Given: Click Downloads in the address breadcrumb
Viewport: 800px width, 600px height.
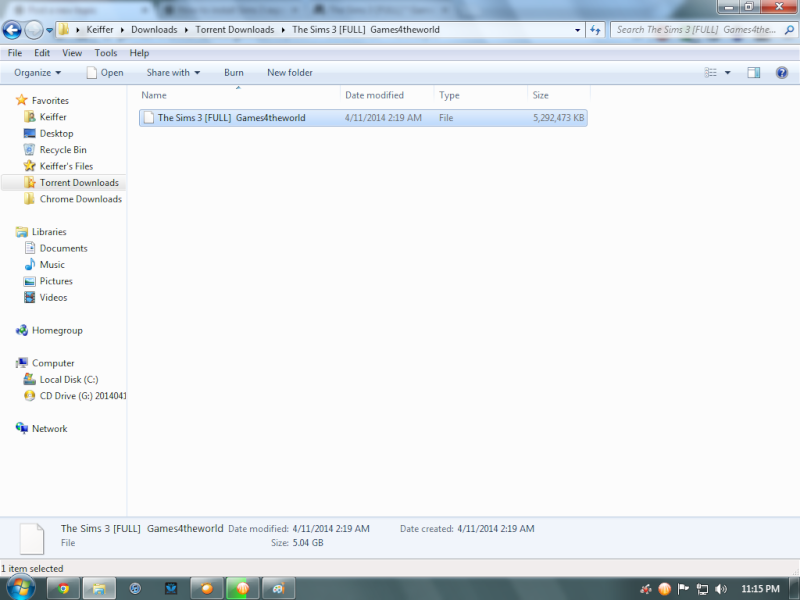Looking at the screenshot, I should (x=154, y=30).
